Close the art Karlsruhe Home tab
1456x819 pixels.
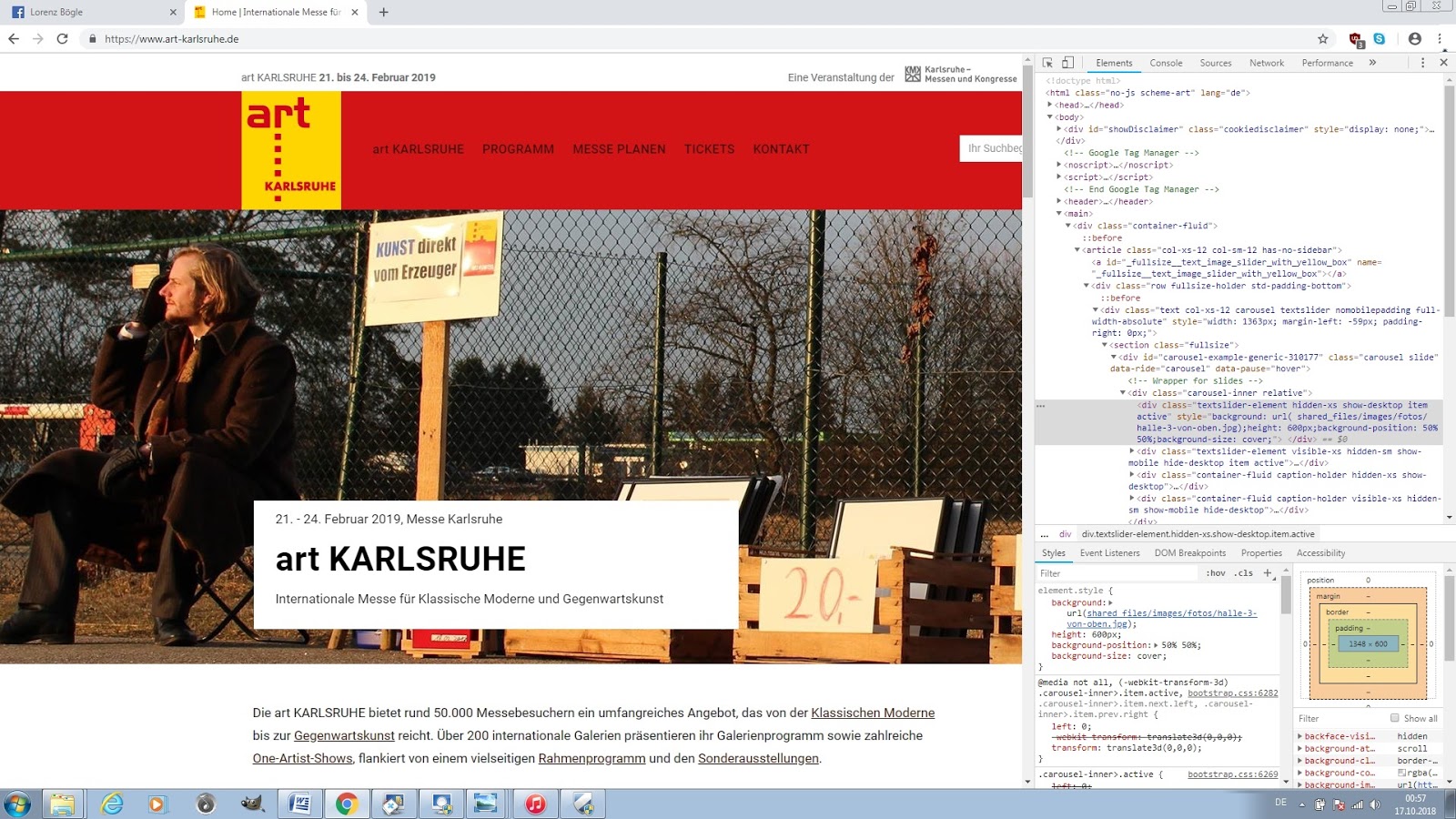(355, 12)
